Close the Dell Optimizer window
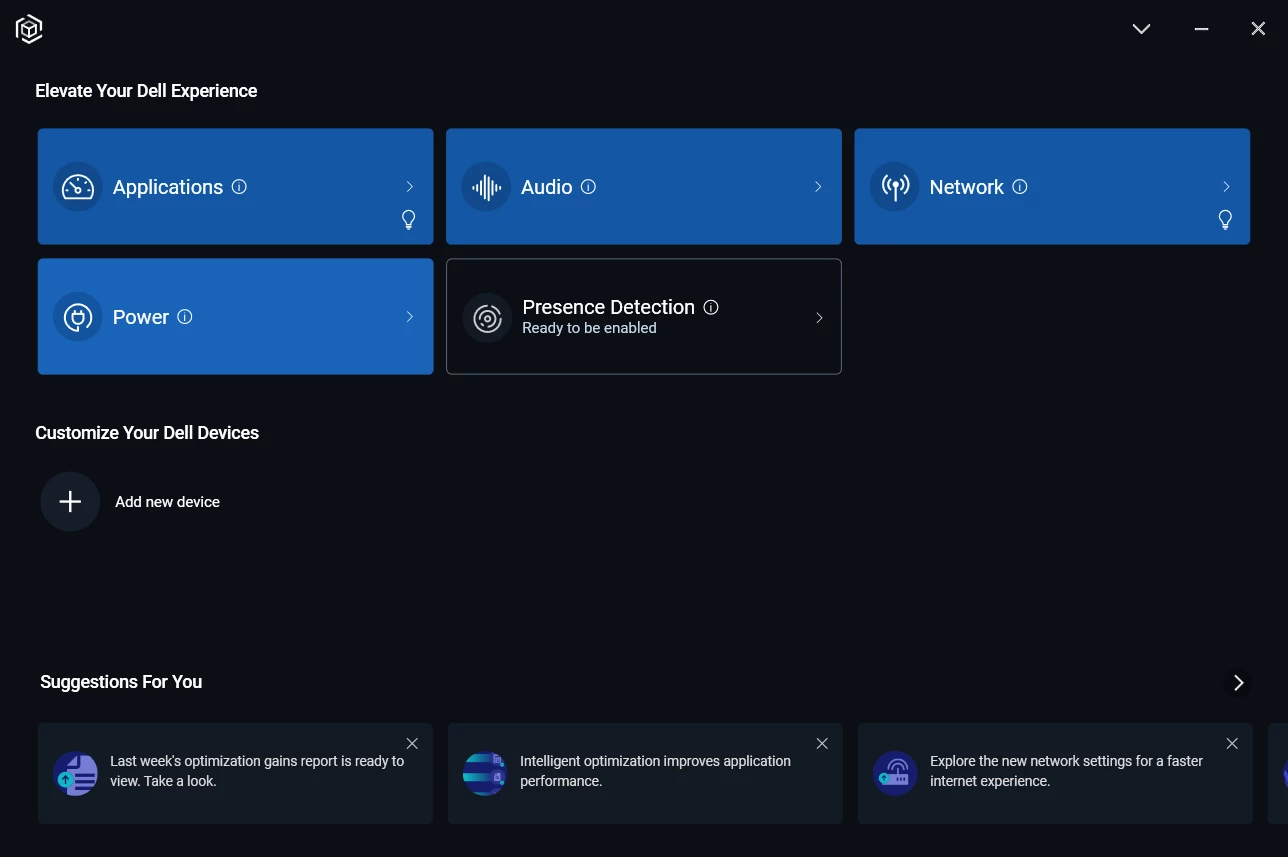 [x=1258, y=29]
